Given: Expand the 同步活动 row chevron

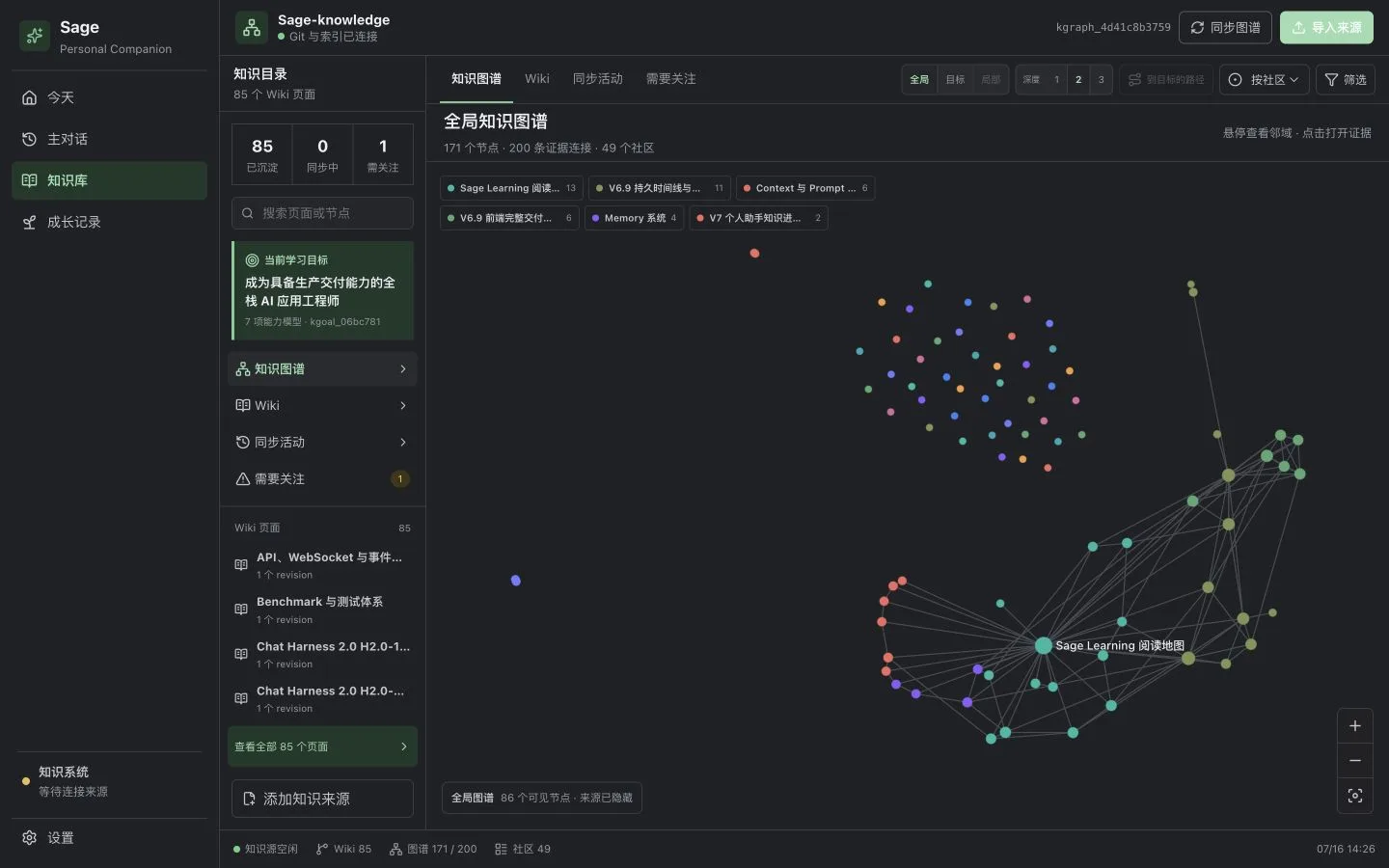Looking at the screenshot, I should coord(403,442).
